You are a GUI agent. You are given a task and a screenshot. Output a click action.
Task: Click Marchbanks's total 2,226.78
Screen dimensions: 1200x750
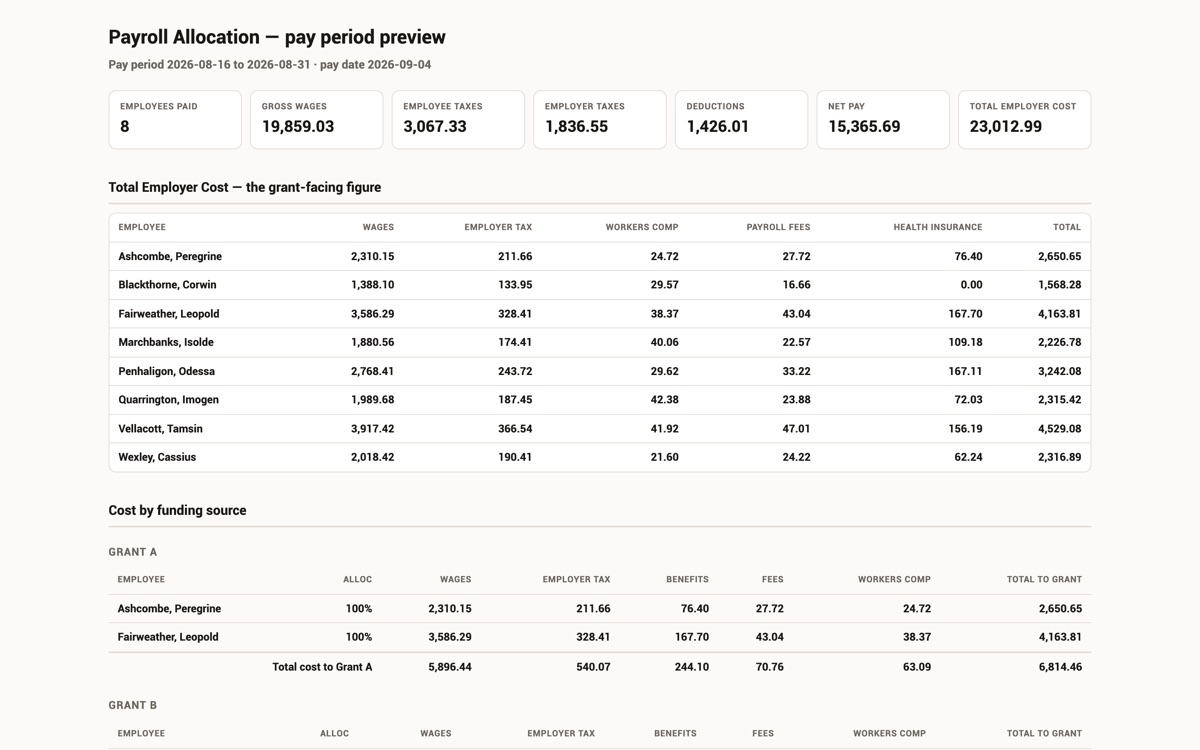click(x=1059, y=342)
